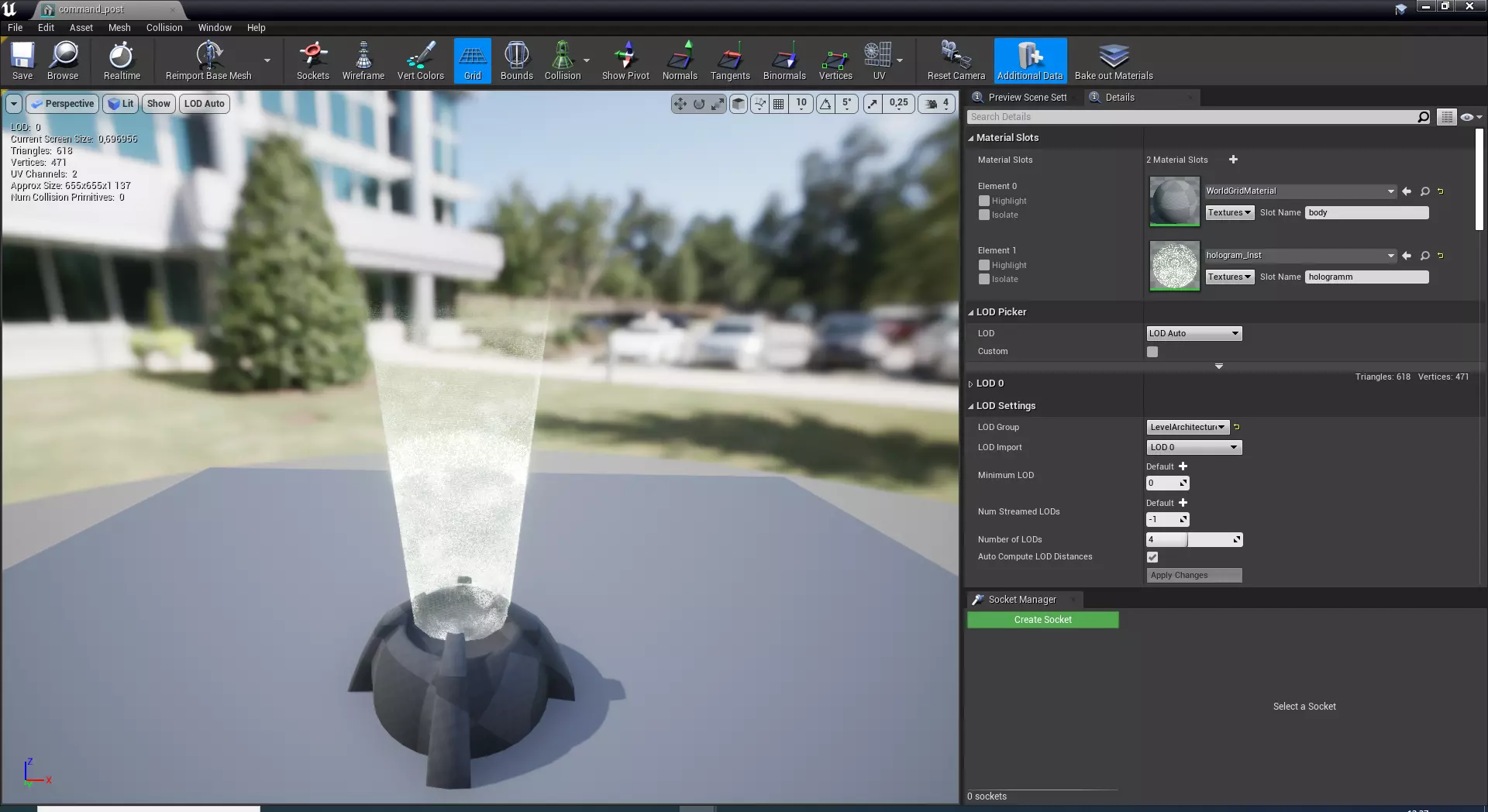Enable Isolate for Element 1
This screenshot has height=812, width=1488.
pos(984,279)
